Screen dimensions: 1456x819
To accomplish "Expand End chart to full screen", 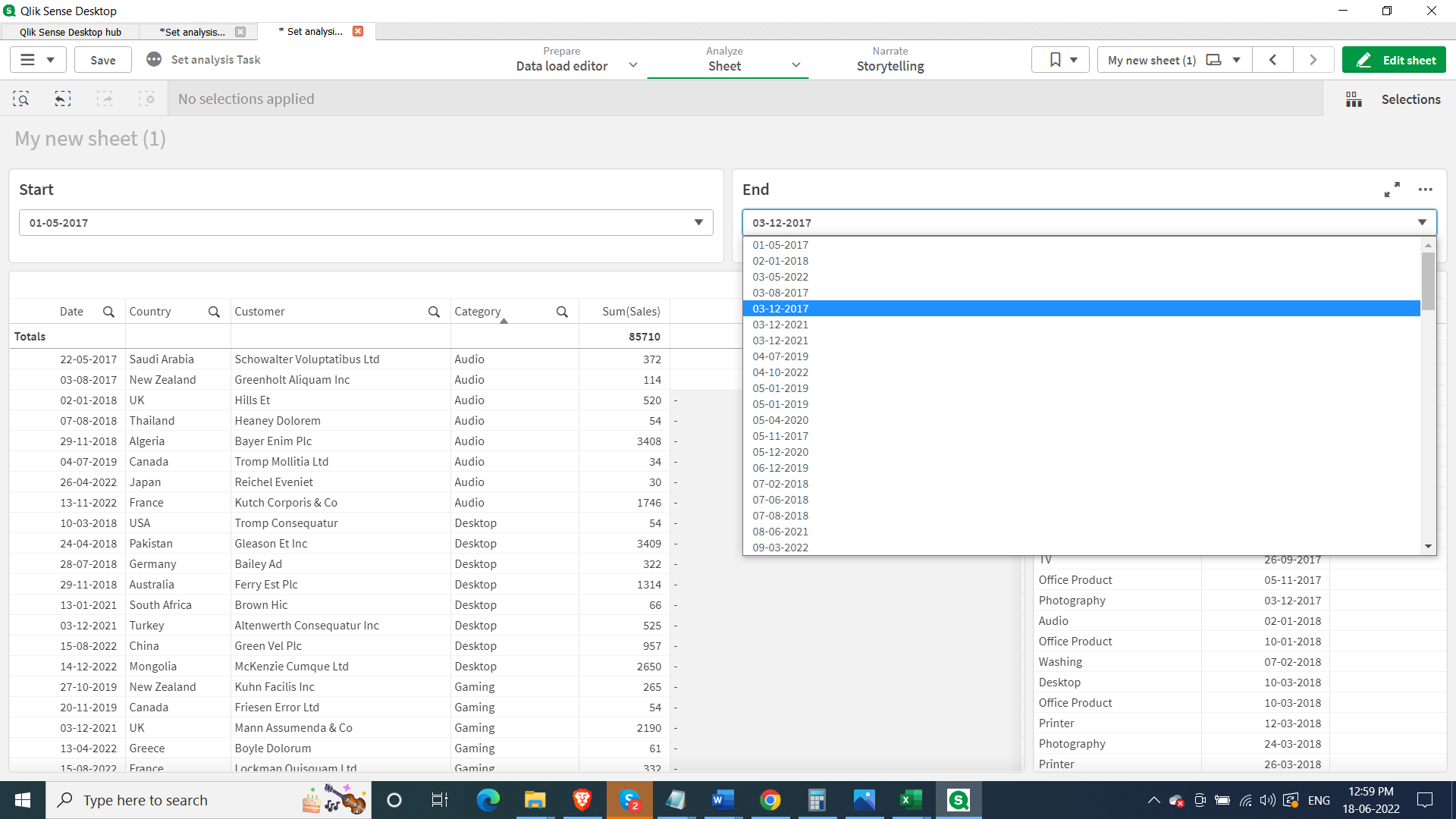I will (1392, 190).
